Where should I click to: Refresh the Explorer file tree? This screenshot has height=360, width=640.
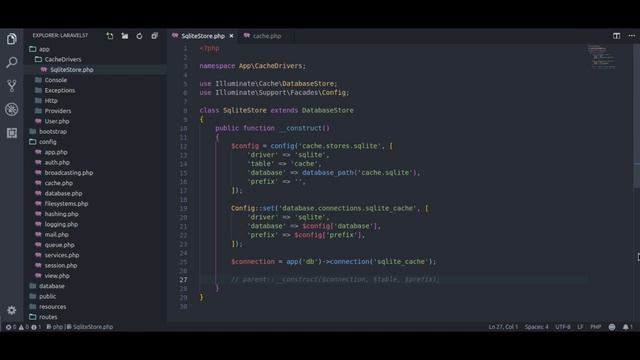tap(139, 36)
